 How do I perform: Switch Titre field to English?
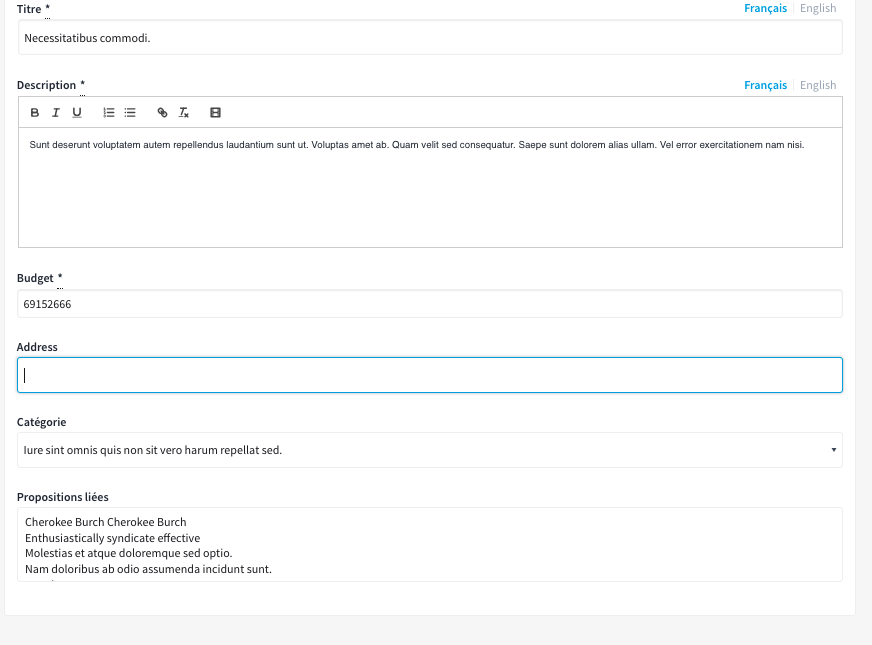818,8
